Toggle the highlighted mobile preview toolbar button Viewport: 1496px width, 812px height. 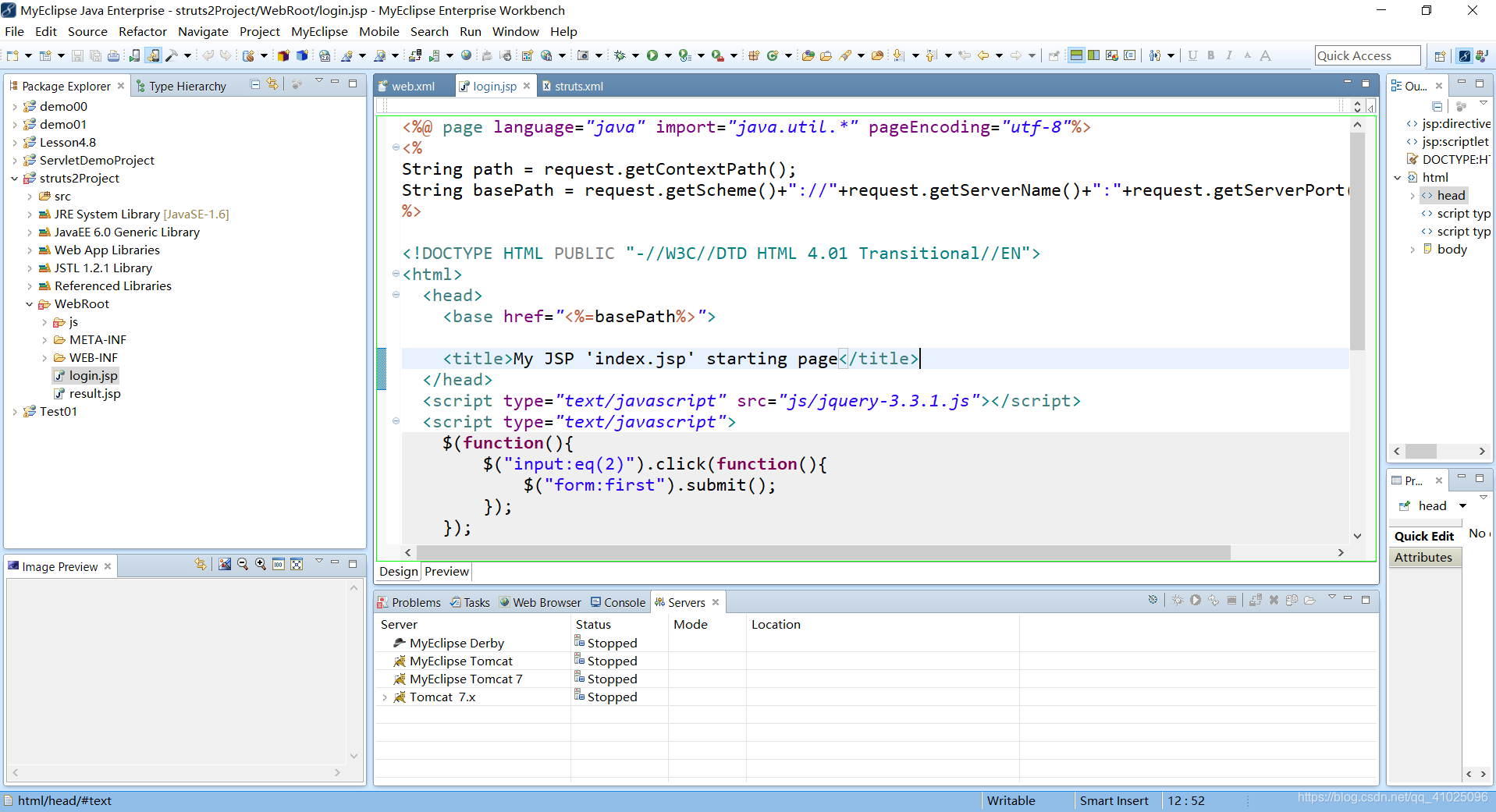point(153,55)
